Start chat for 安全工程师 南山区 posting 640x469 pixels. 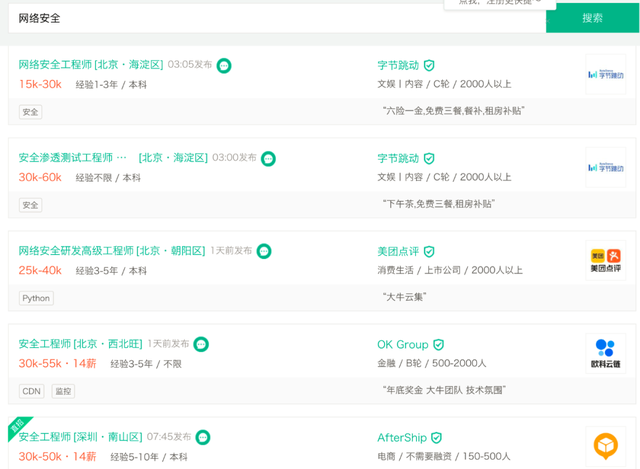(203, 438)
